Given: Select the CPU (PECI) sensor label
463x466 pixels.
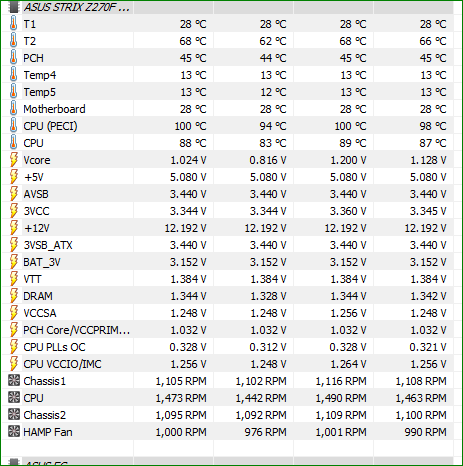Looking at the screenshot, I should pyautogui.click(x=50, y=126).
